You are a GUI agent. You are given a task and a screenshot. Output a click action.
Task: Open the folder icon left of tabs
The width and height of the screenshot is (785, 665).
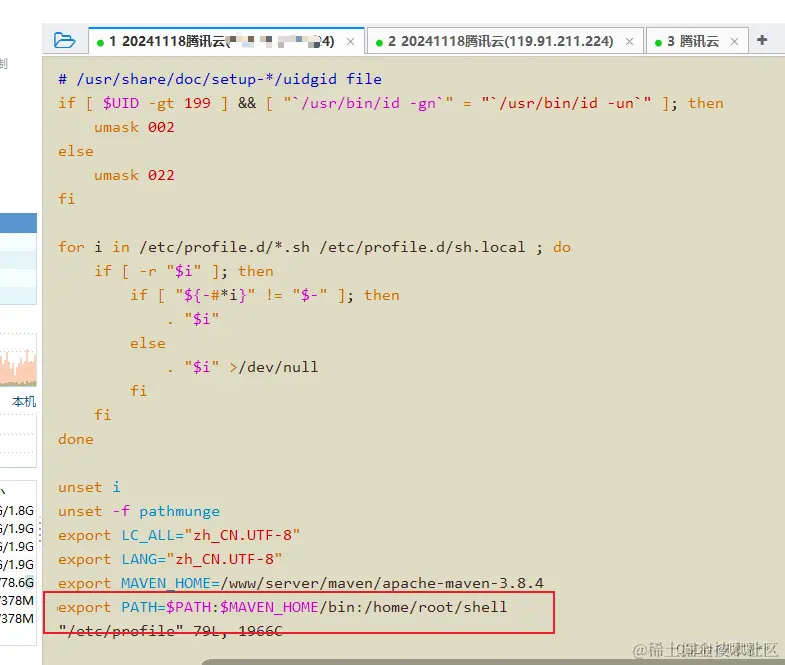point(64,41)
